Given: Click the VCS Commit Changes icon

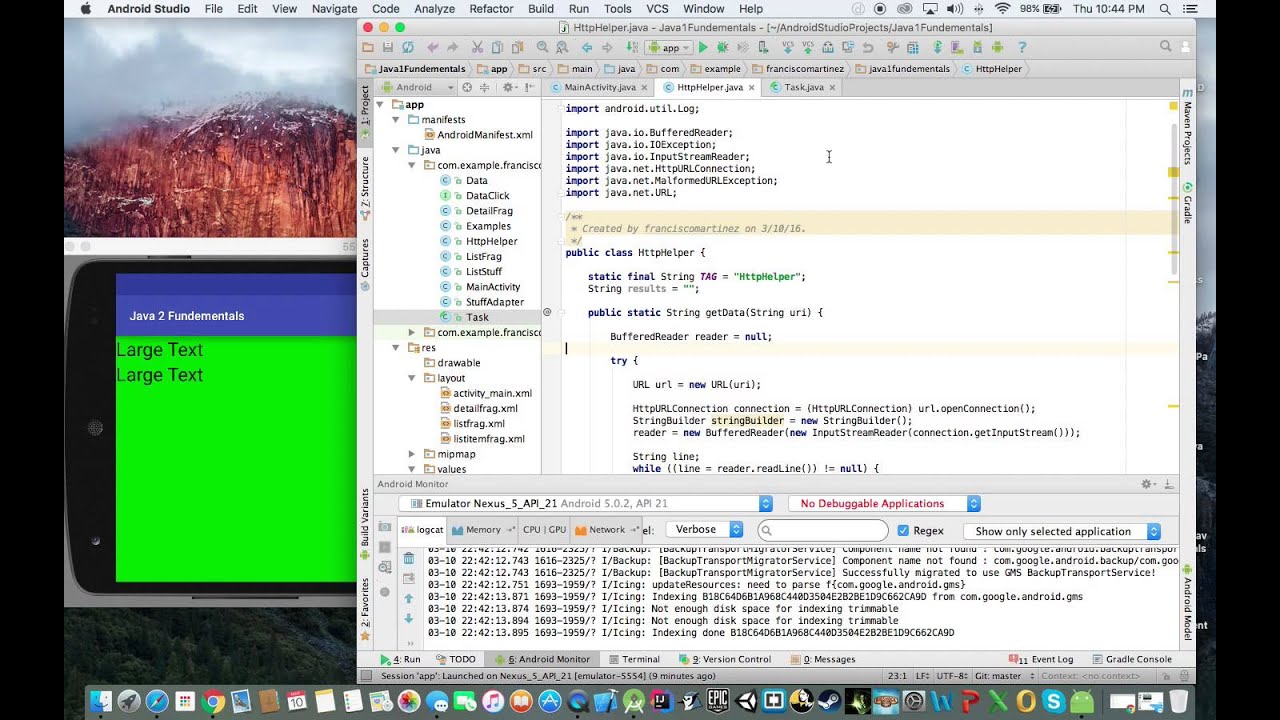Looking at the screenshot, I should coord(807,47).
